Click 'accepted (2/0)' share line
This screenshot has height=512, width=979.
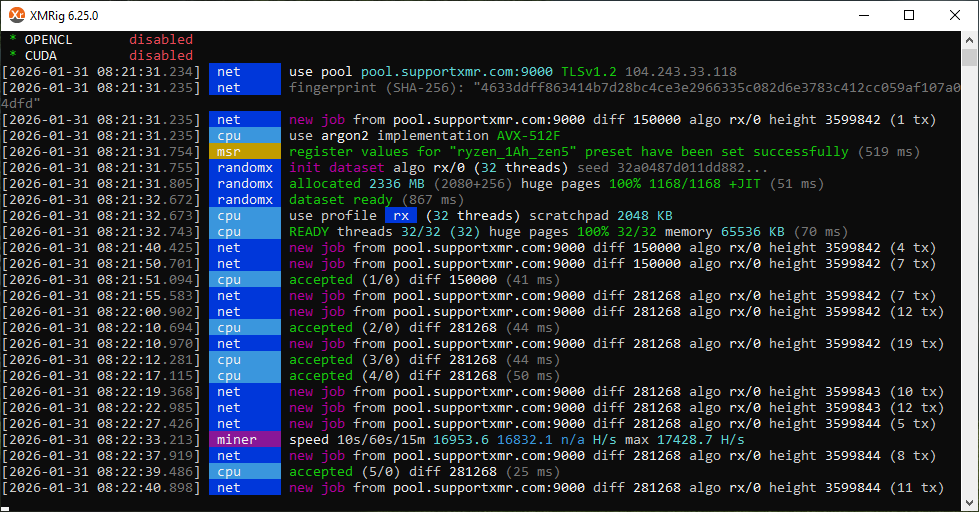click(425, 328)
